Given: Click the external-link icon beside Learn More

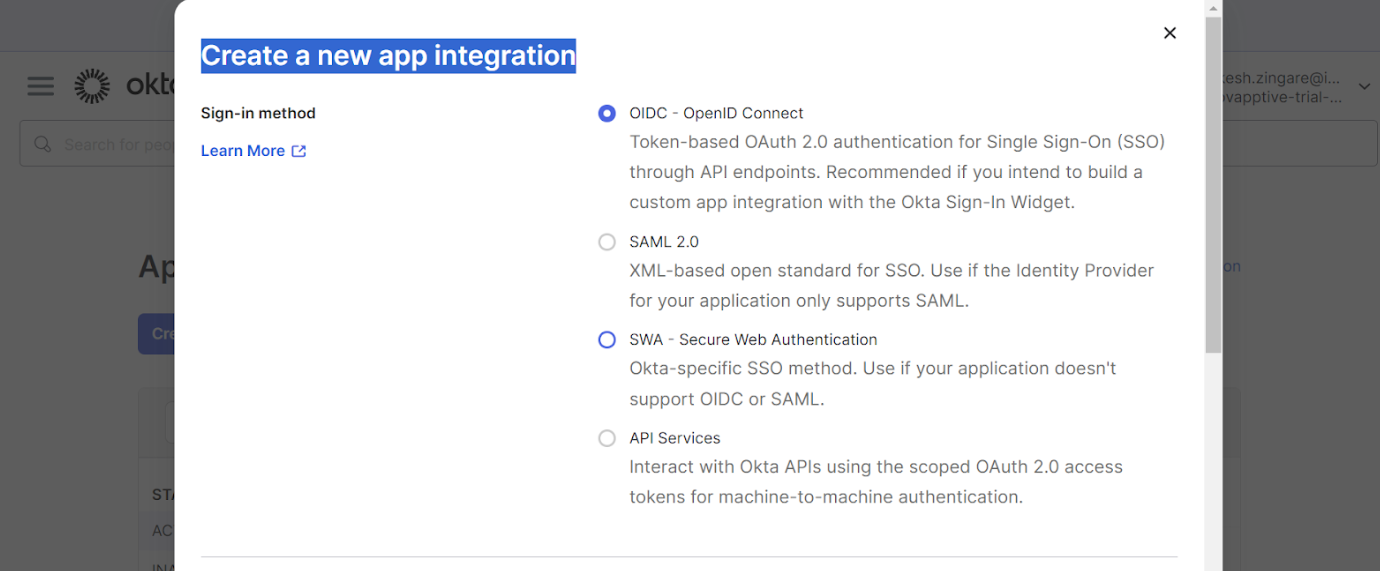Looking at the screenshot, I should click(x=299, y=151).
